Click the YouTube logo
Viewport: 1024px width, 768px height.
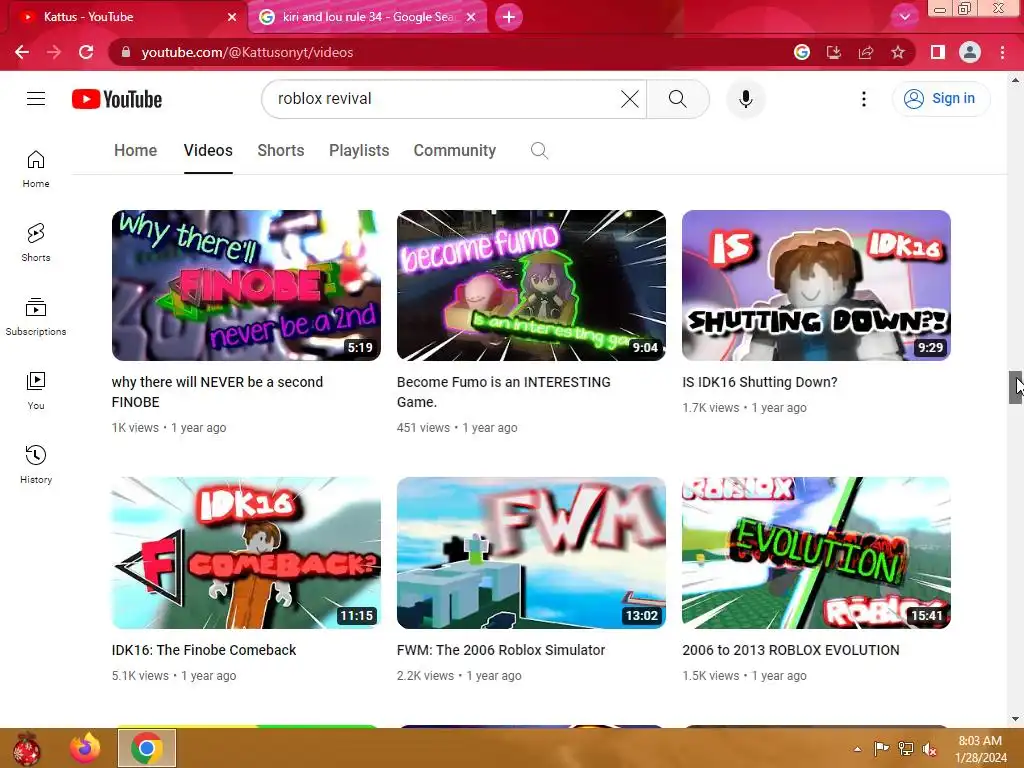pos(117,99)
